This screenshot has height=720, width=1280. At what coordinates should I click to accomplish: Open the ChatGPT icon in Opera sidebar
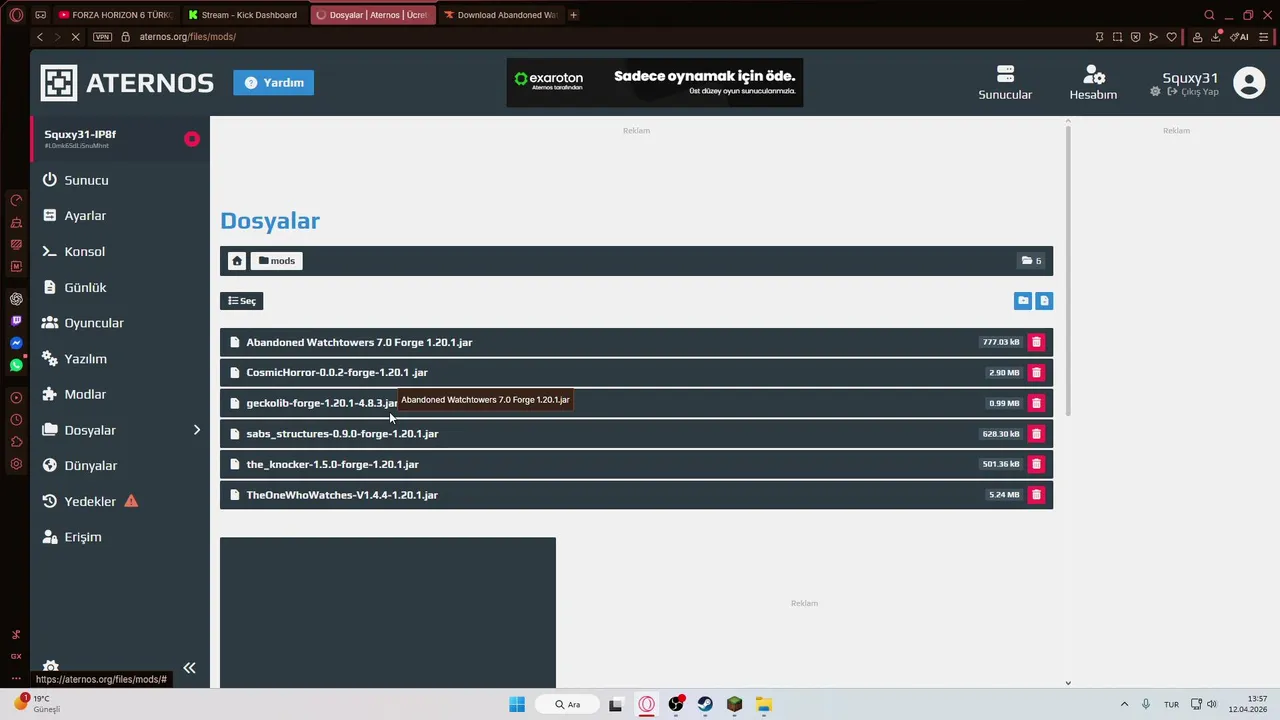click(16, 299)
